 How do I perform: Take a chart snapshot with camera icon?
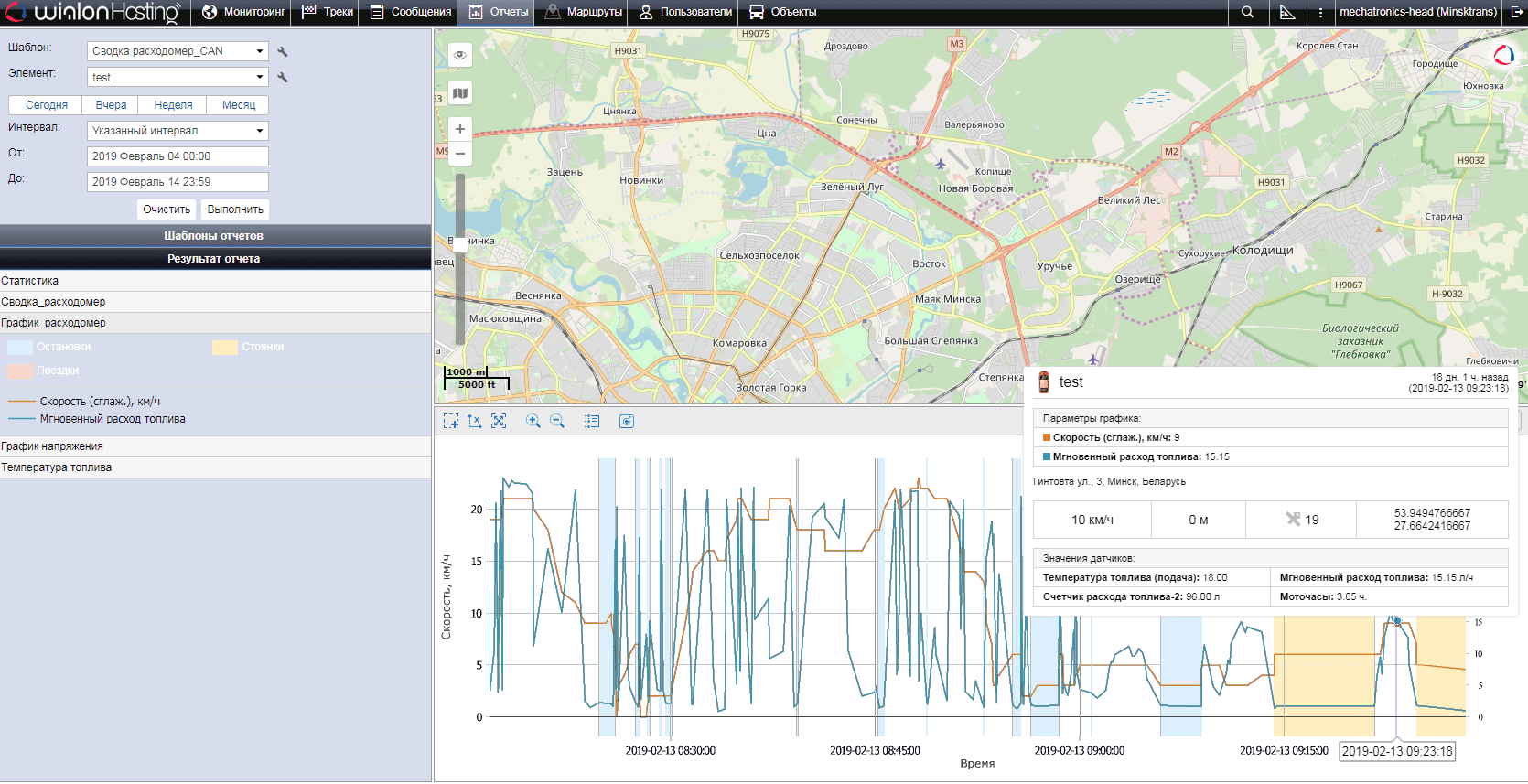click(x=627, y=421)
